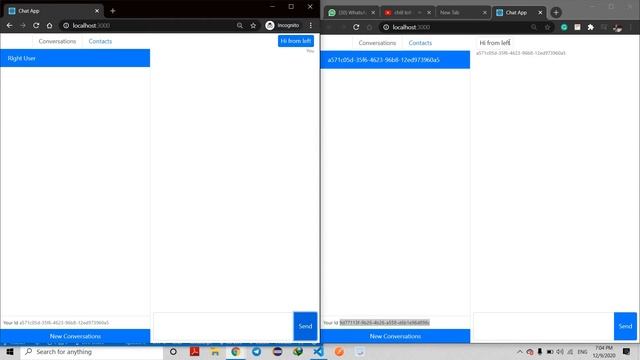Close the YouTube tab in the right window
640x360 pixels.
(x=429, y=13)
